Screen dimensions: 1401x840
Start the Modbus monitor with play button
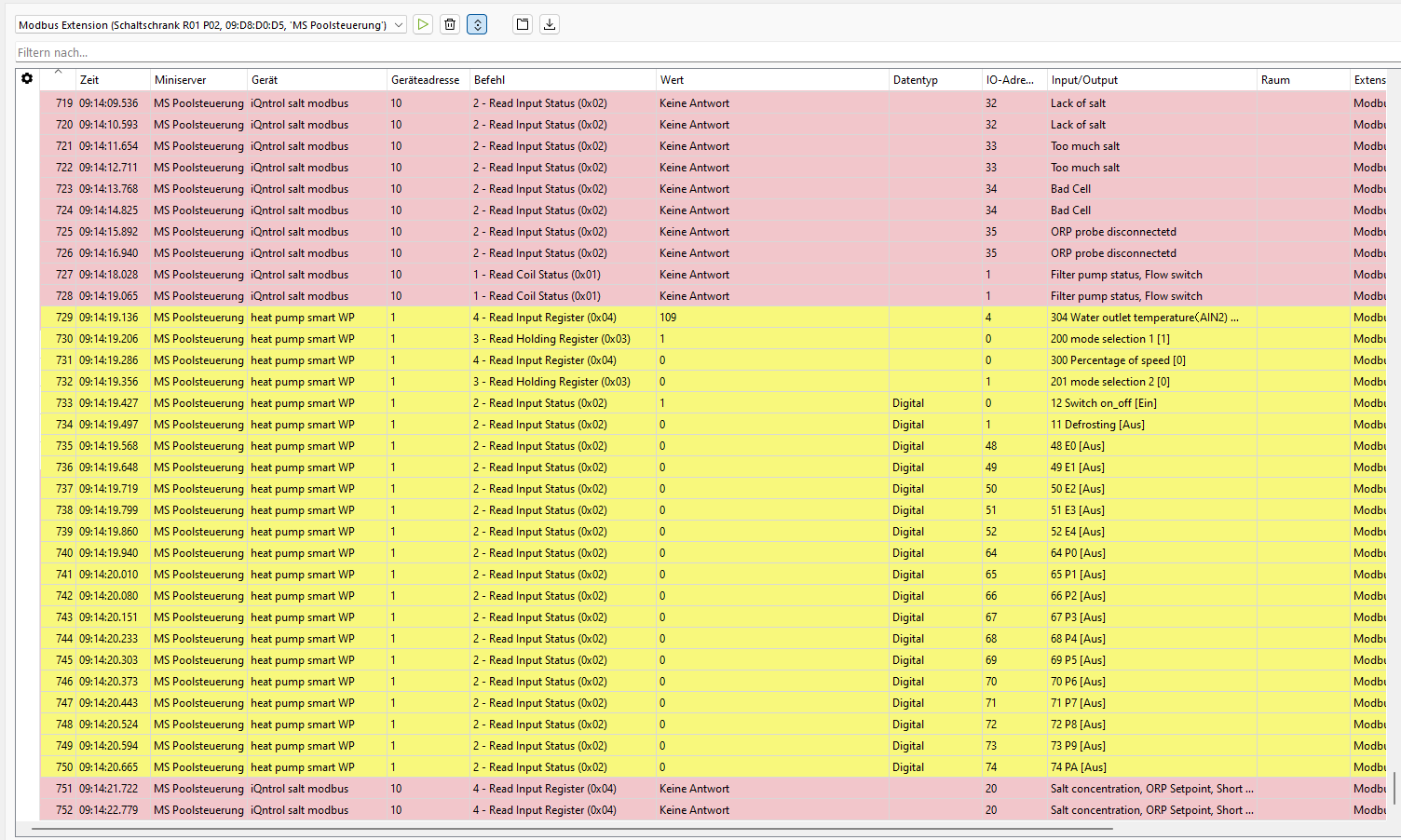(423, 24)
